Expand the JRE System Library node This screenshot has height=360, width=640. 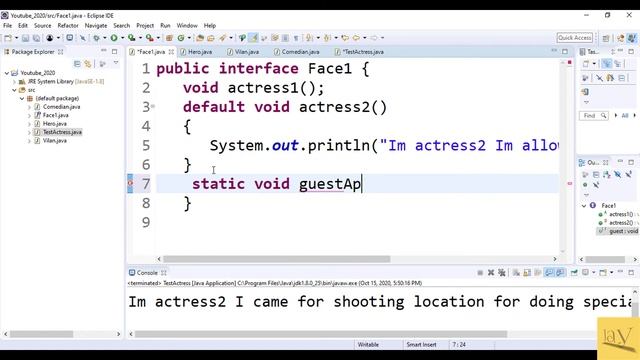pyautogui.click(x=14, y=82)
